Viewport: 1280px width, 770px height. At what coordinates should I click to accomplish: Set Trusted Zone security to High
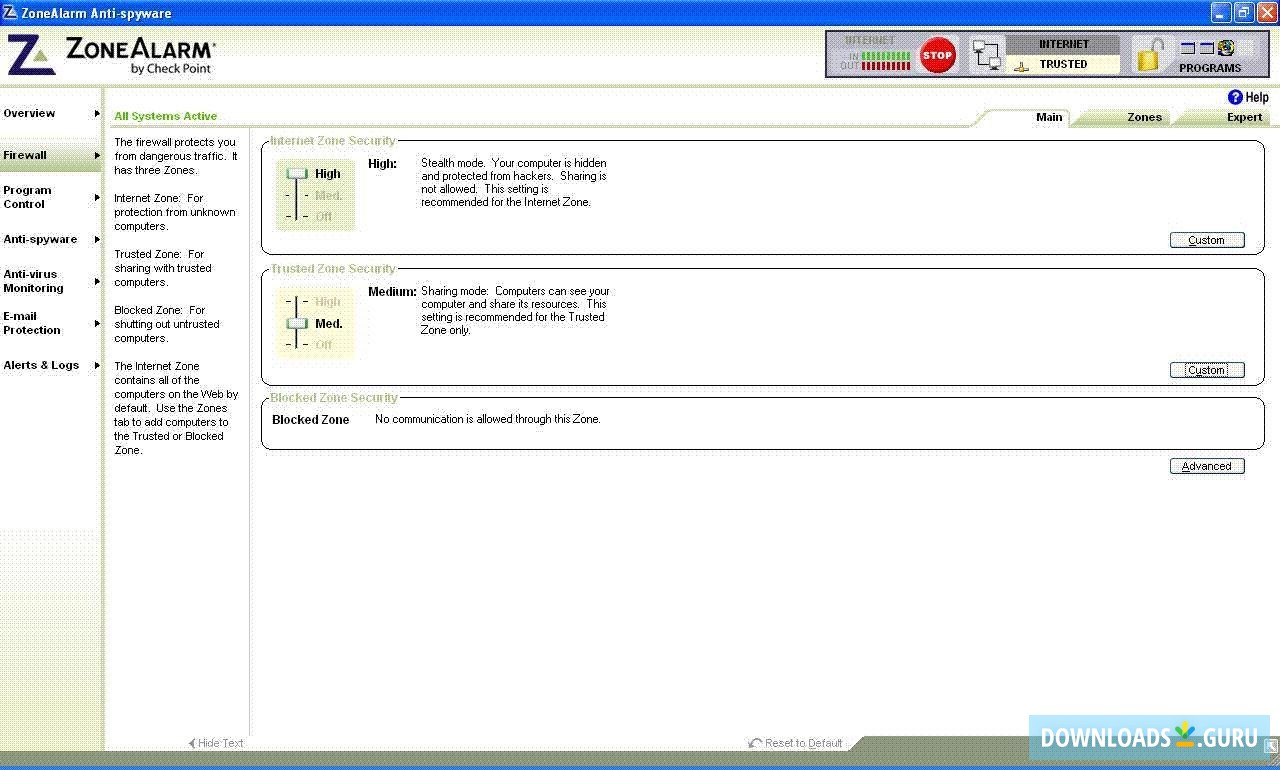(x=328, y=301)
